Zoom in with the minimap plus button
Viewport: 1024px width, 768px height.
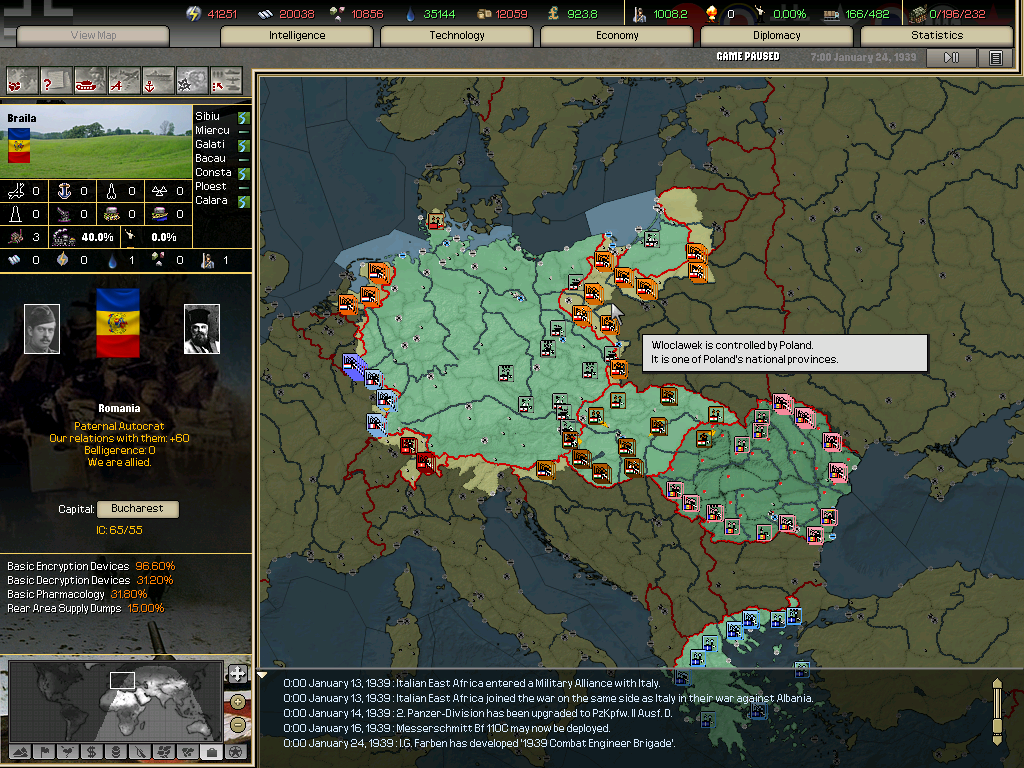[238, 702]
